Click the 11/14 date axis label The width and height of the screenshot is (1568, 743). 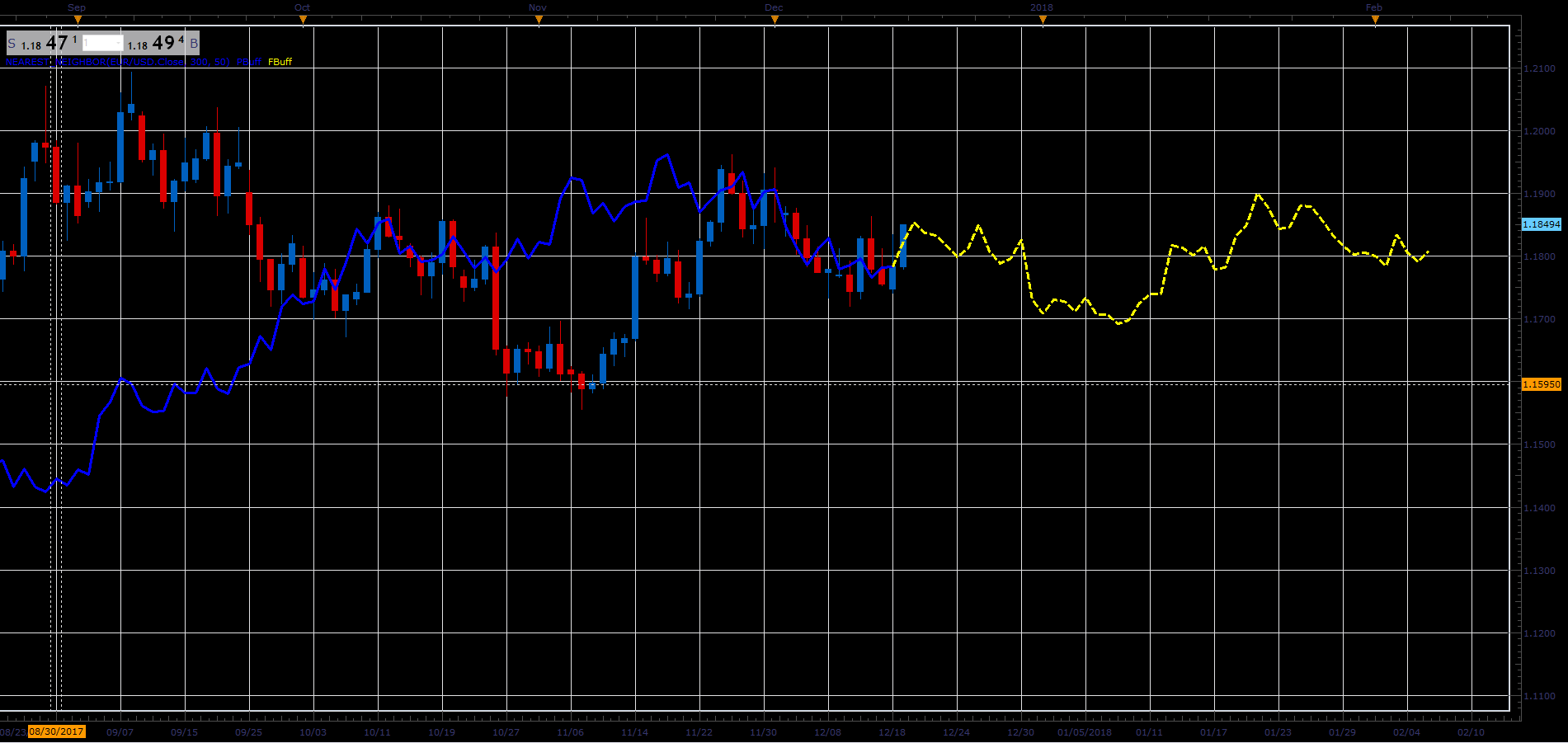(635, 732)
